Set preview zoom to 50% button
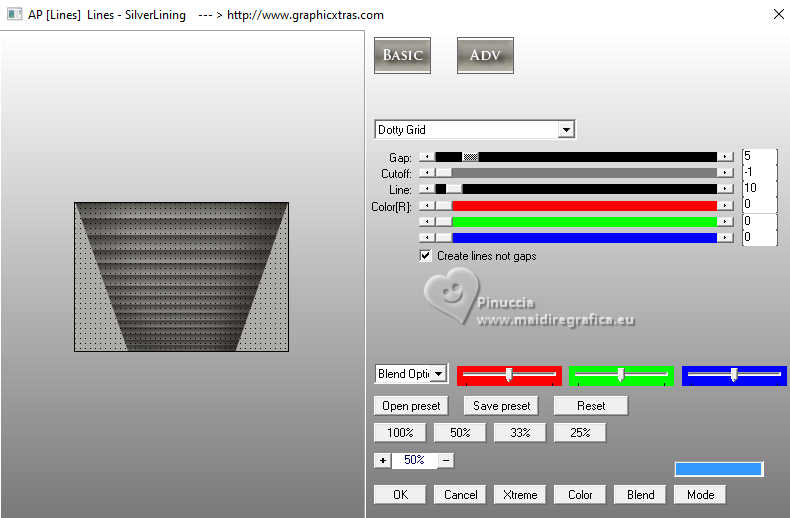The width and height of the screenshot is (790, 518). tap(460, 433)
